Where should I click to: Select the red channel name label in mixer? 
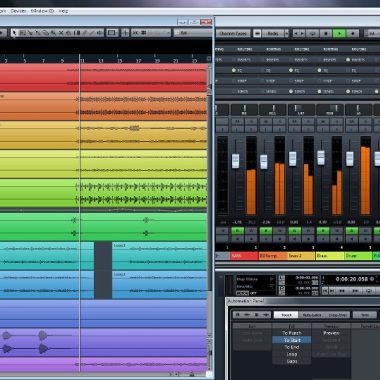pos(244,256)
